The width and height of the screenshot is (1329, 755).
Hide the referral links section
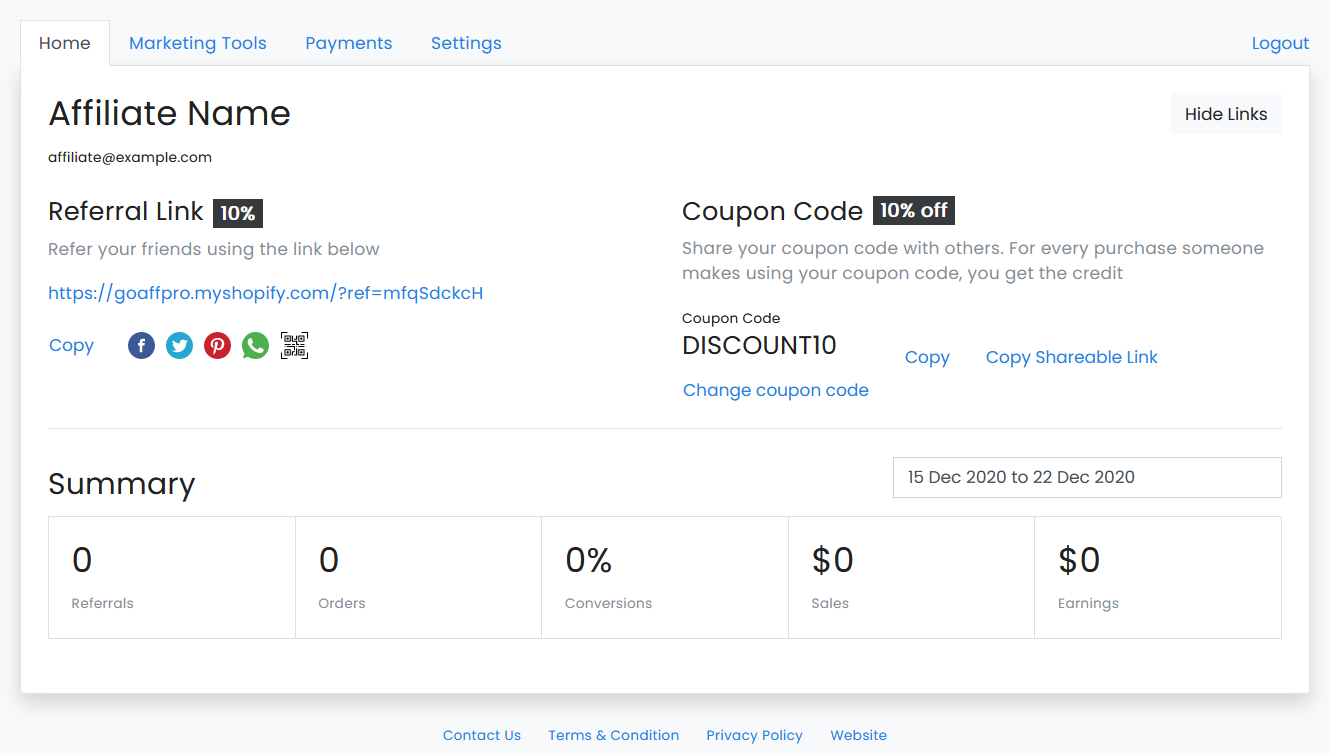tap(1226, 113)
